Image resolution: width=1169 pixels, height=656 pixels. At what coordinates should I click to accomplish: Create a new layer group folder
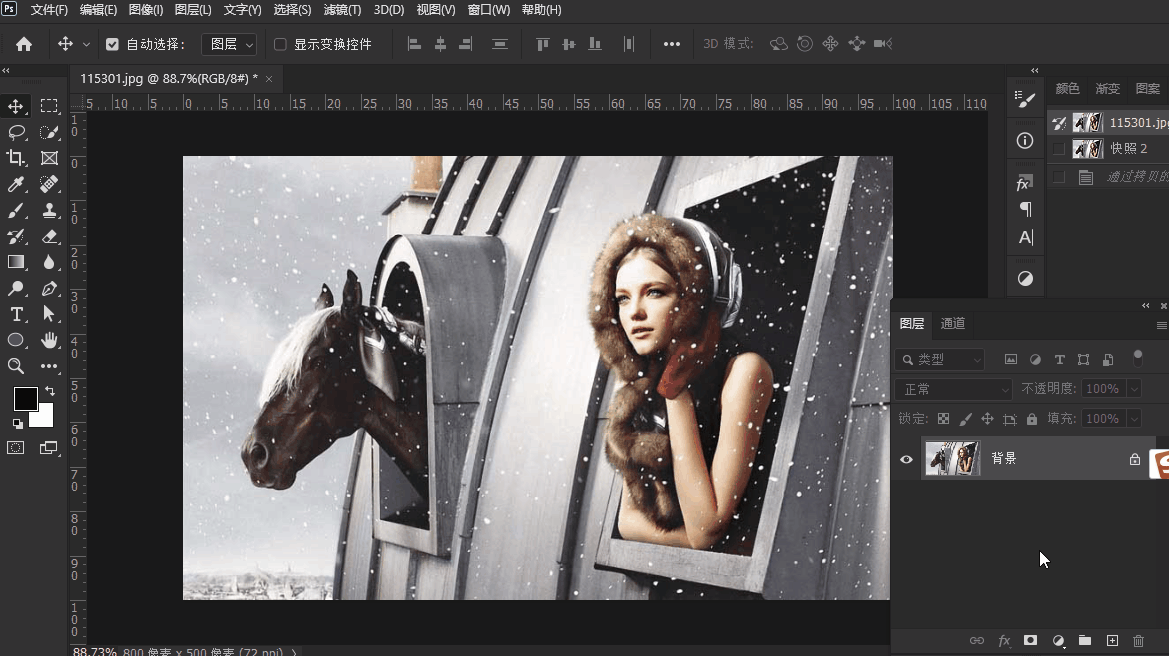(1085, 640)
